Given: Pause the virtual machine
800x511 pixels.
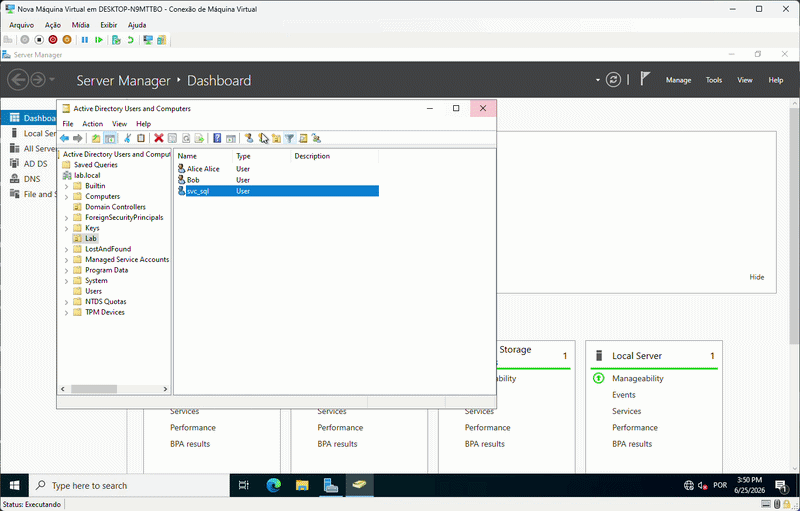Looking at the screenshot, I should coord(85,40).
